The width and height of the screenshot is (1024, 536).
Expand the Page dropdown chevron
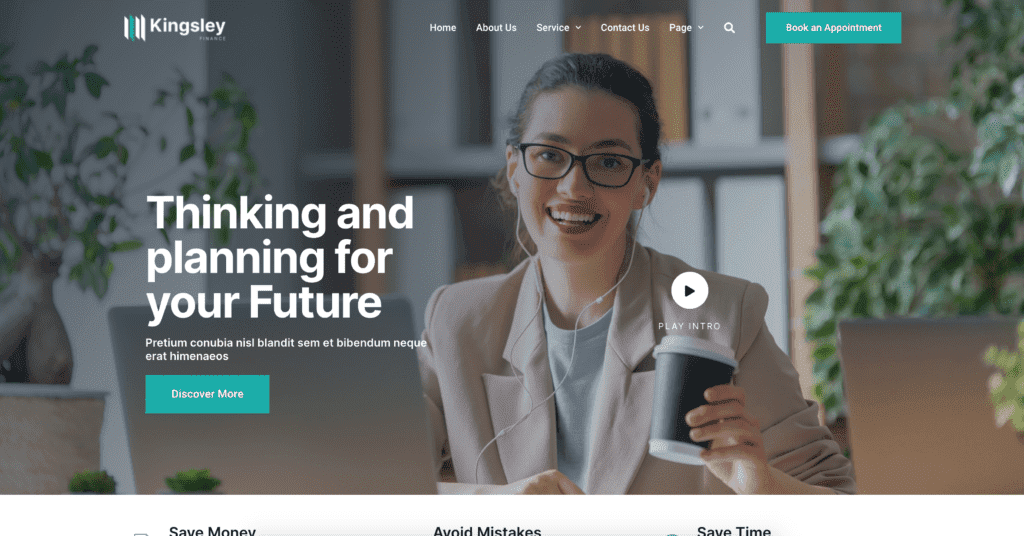pos(701,27)
